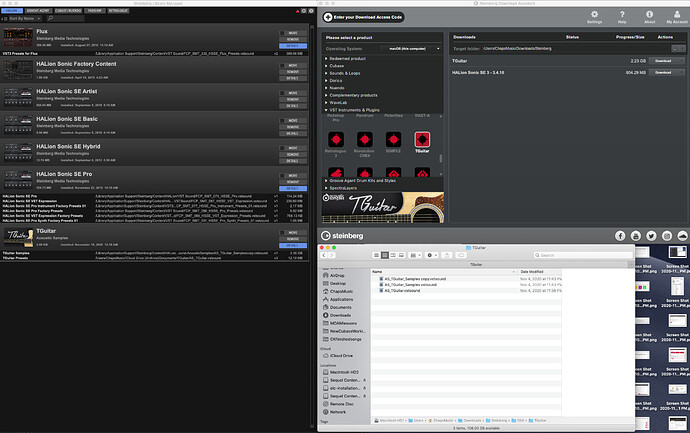Click Enter your Download Access Code
The height and width of the screenshot is (433, 690).
(x=363, y=17)
